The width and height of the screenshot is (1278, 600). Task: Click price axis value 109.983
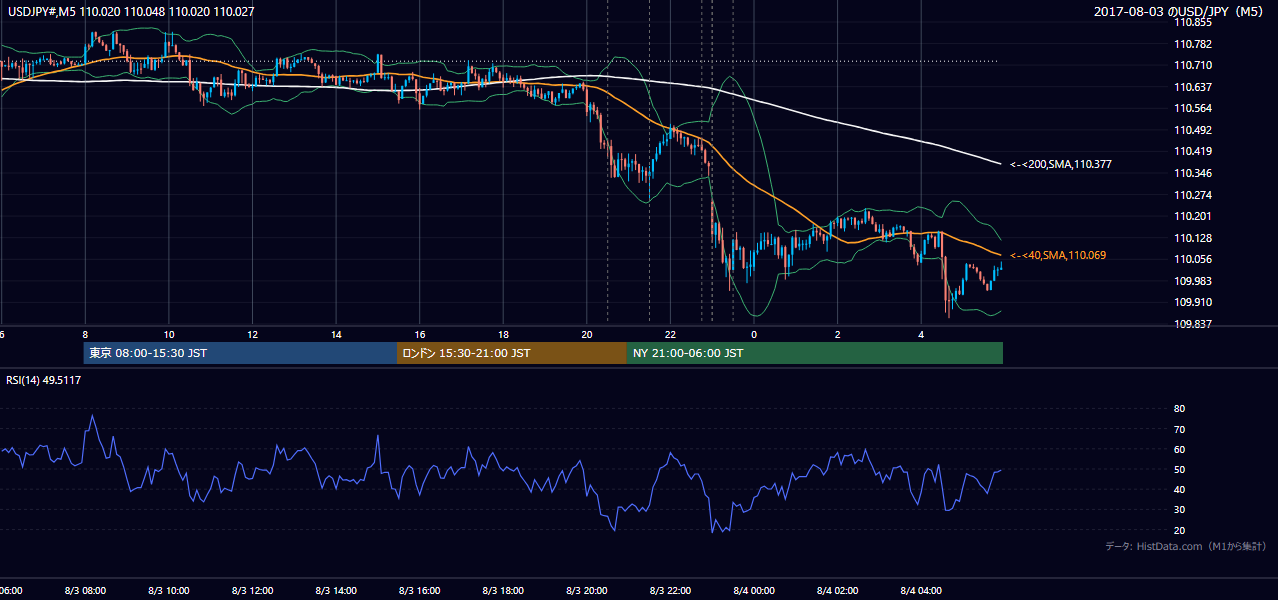(x=1194, y=281)
